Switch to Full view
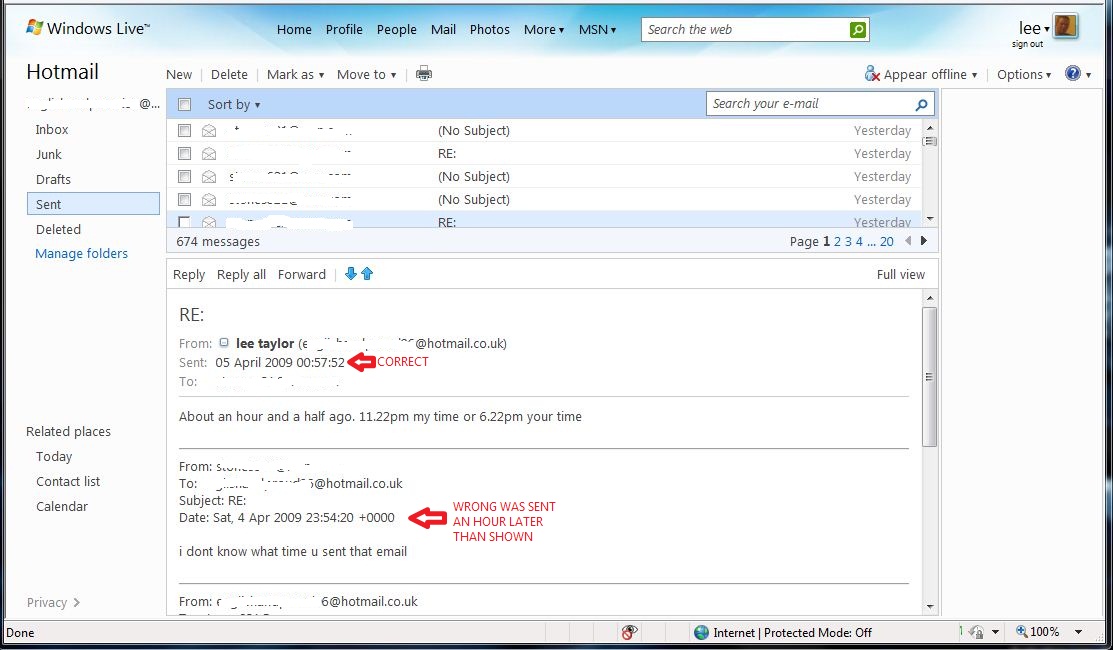 901,274
